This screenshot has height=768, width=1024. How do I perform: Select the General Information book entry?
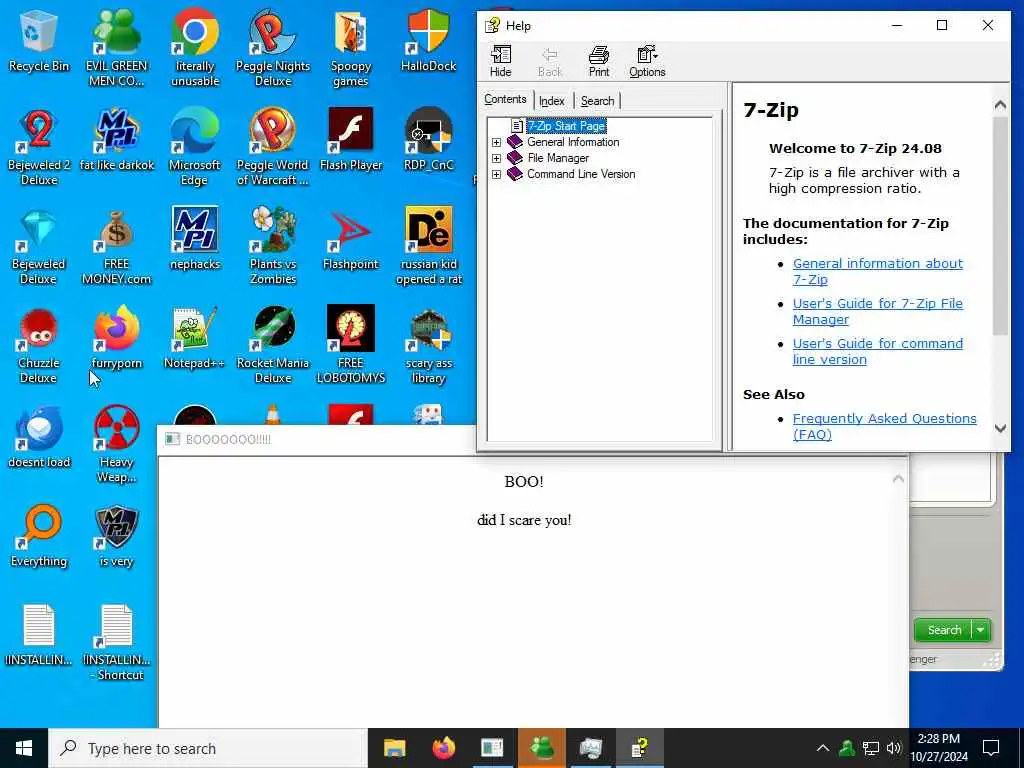click(573, 142)
